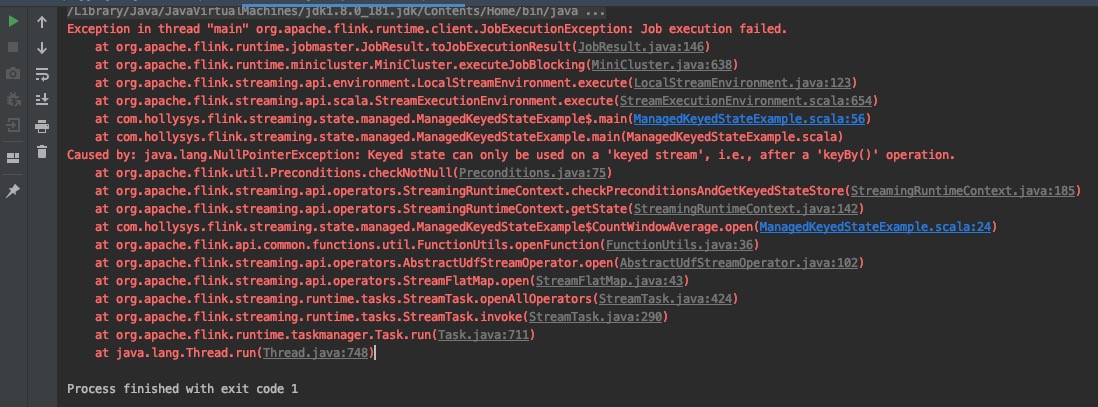Open the AbstractUdfStreamOperator.java:102 link

[x=738, y=263]
